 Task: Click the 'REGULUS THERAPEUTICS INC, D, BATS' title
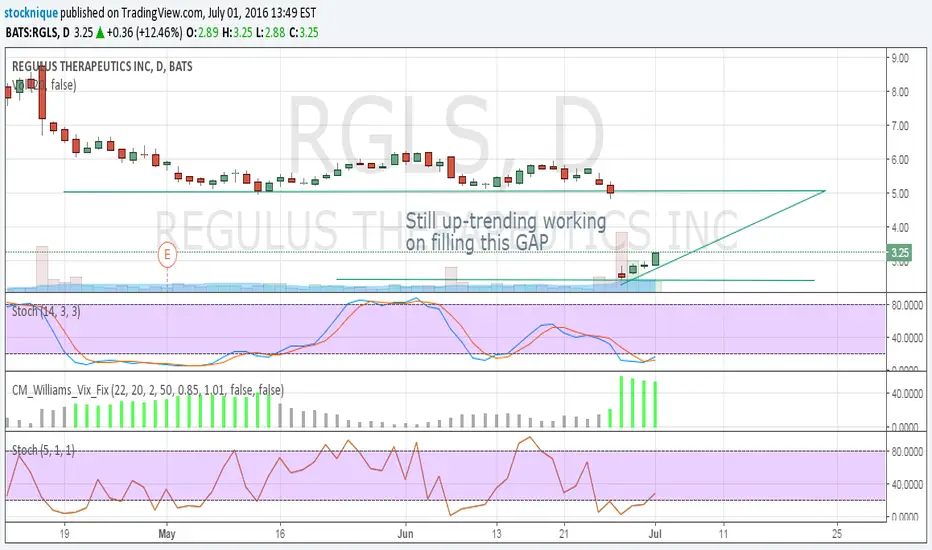tap(102, 67)
